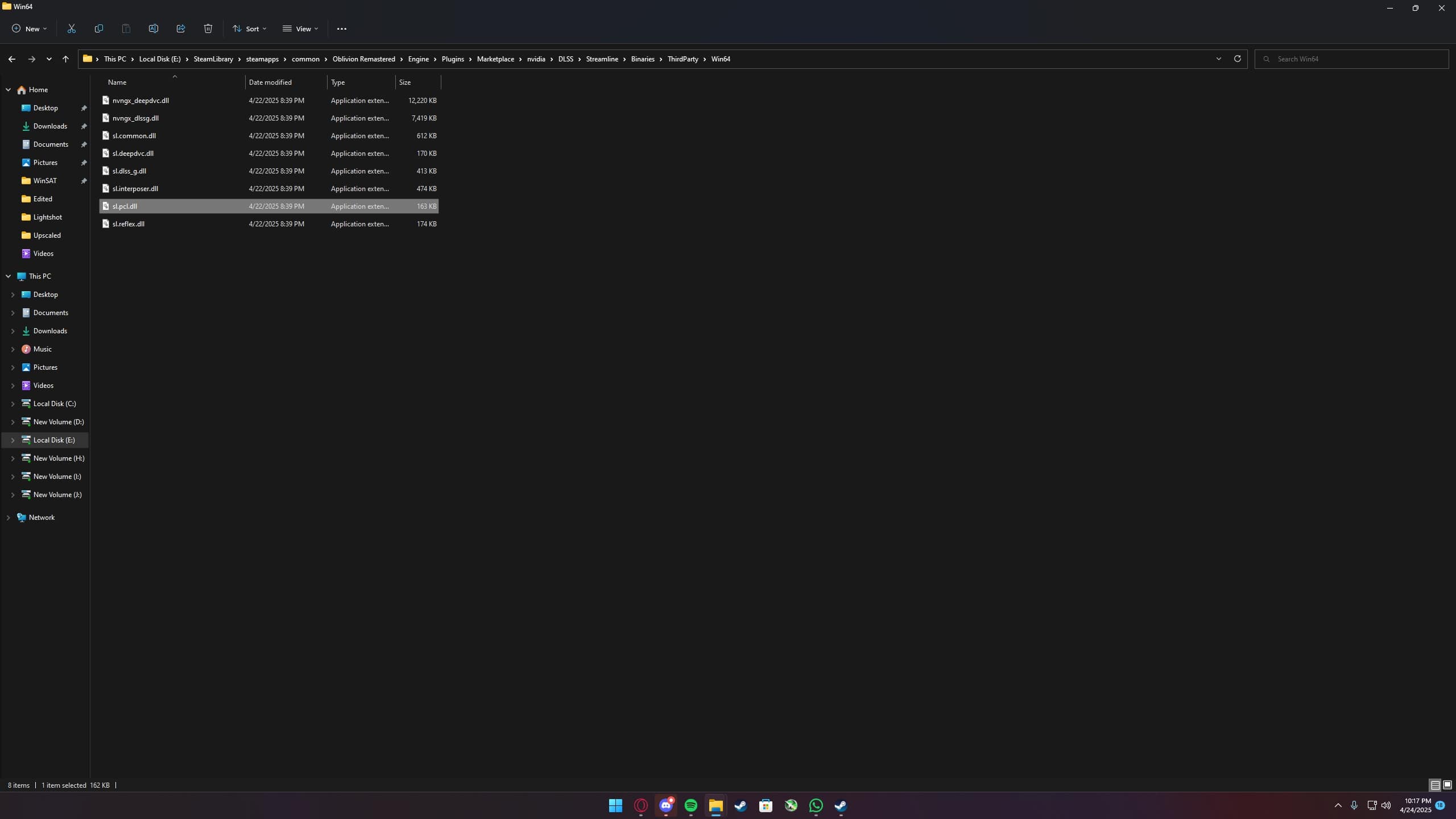The width and height of the screenshot is (1456, 819).
Task: Open Opera browser from the taskbar
Action: [x=641, y=805]
